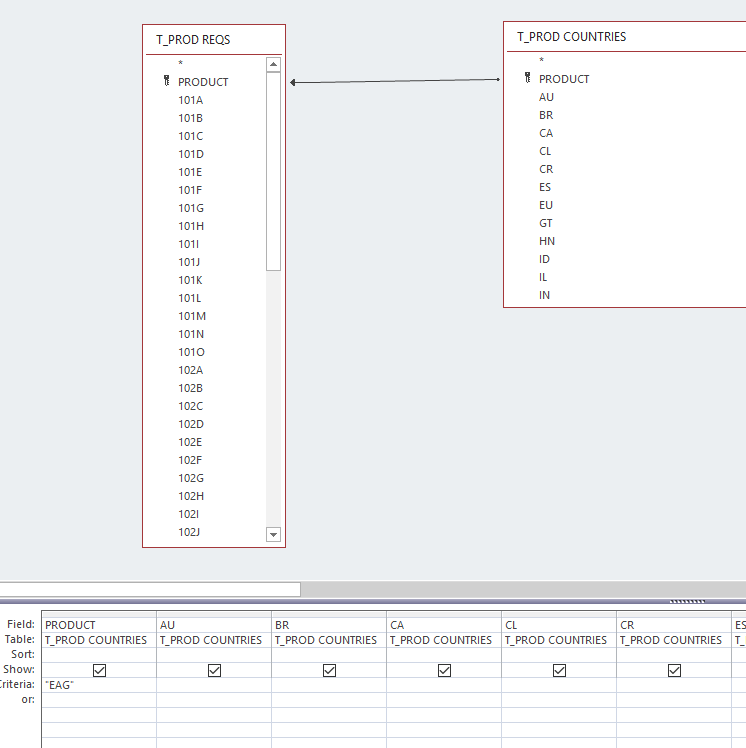
Task: Click the "EAG" criteria cell
Action: (x=99, y=685)
